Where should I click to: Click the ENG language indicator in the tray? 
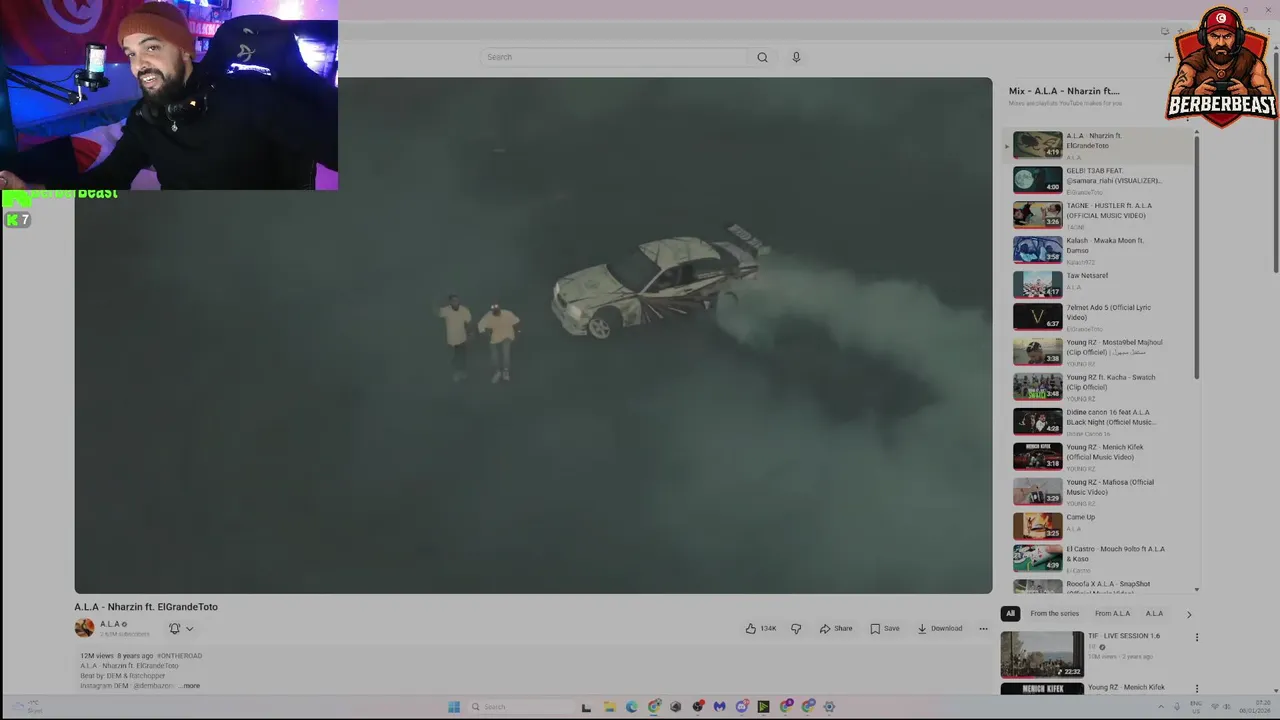click(1195, 706)
